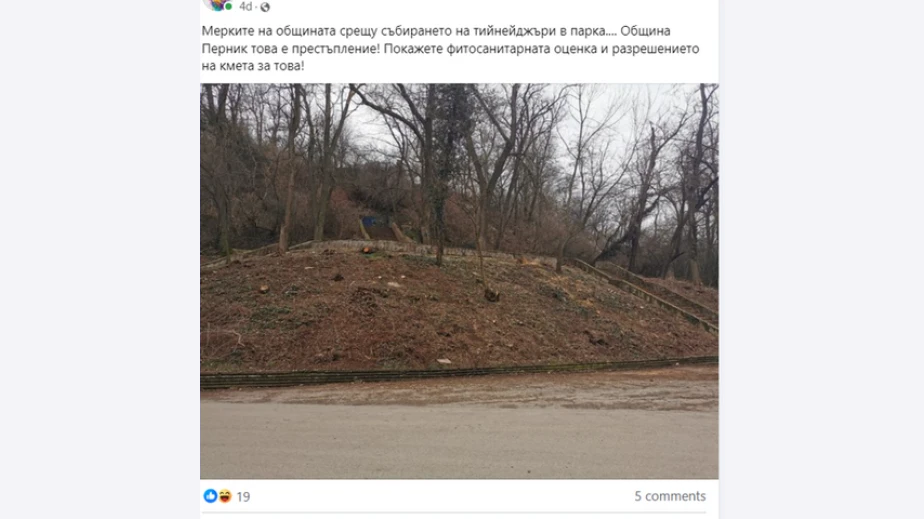Click the low curb bordering the road
Screen dimensions: 924x519
click(x=459, y=372)
